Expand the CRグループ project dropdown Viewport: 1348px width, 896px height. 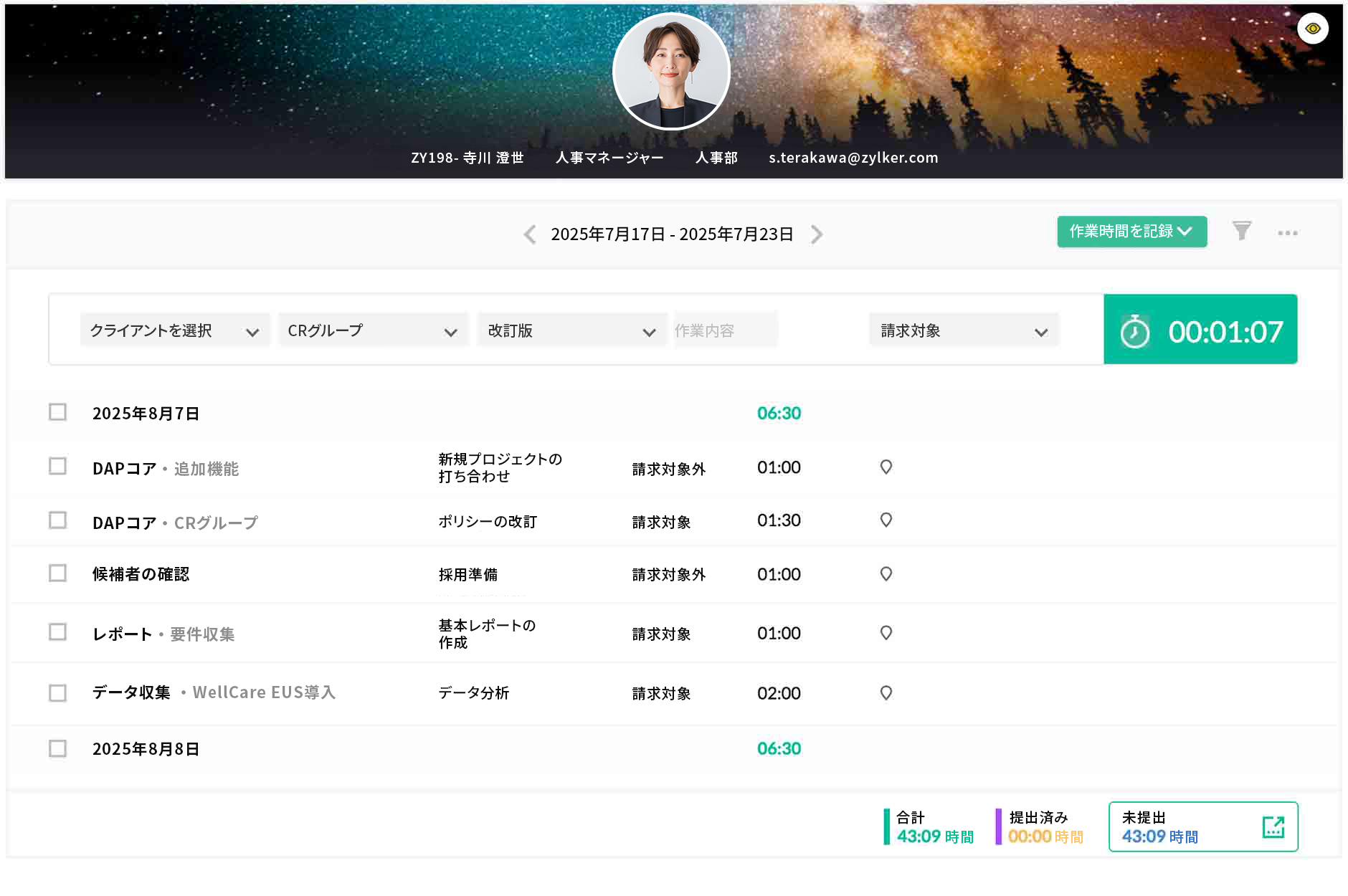pyautogui.click(x=372, y=330)
